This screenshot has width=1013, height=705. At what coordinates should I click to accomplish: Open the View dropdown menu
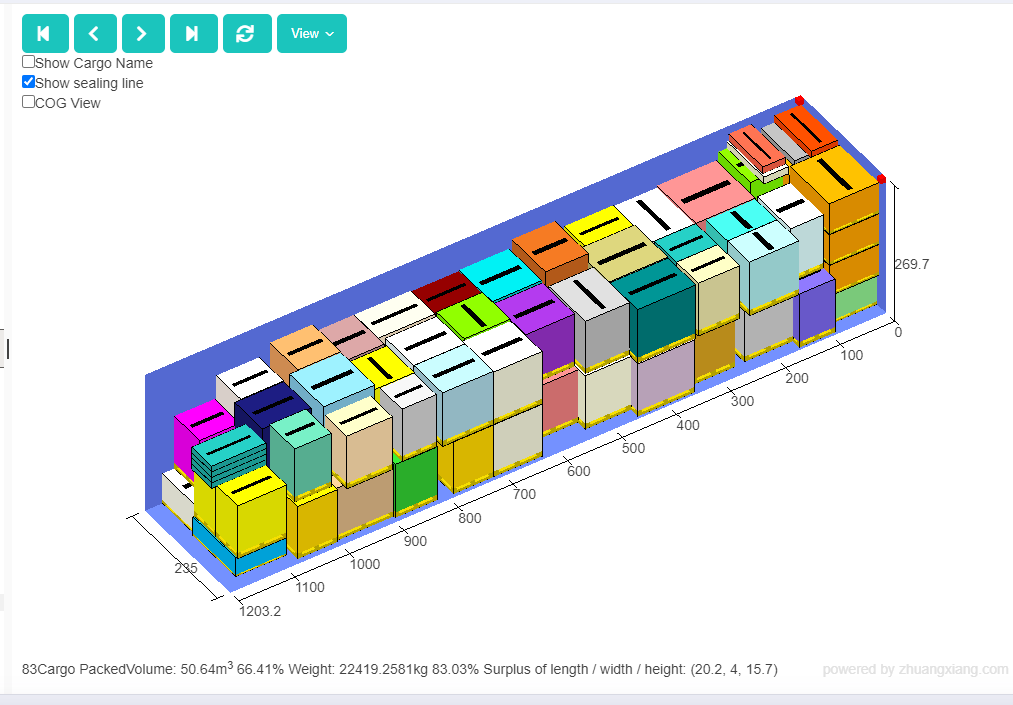[311, 34]
